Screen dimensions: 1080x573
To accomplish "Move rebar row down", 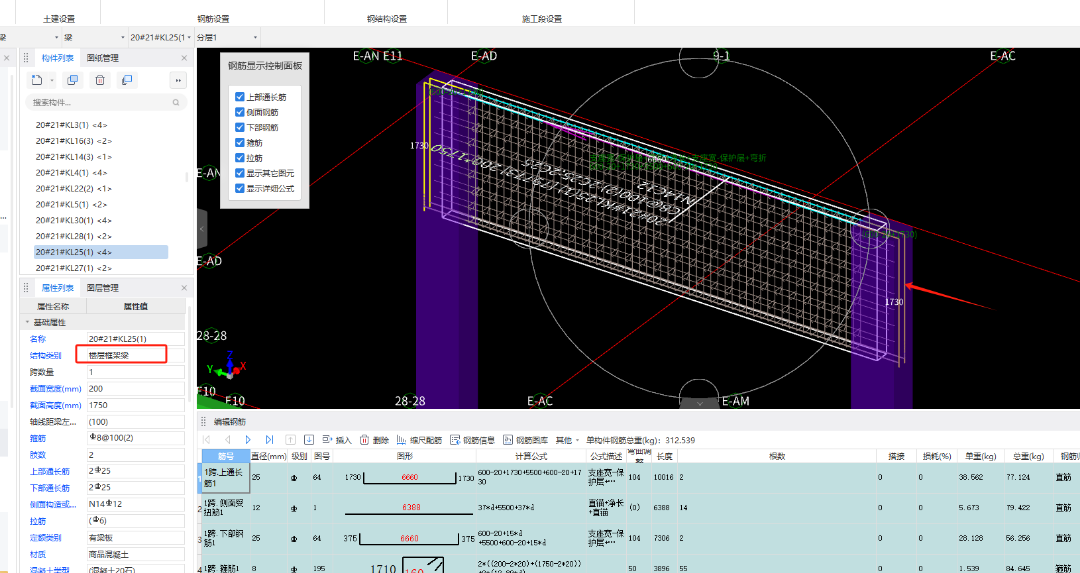I will [x=309, y=439].
